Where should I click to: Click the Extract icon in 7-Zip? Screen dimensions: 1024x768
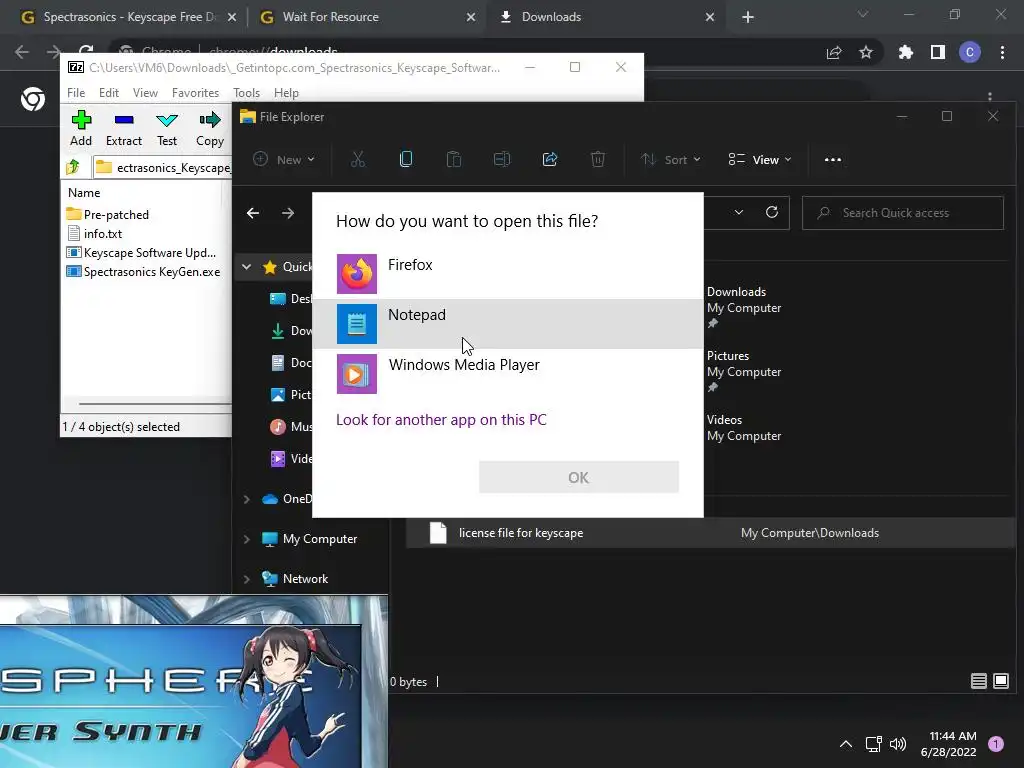pos(123,120)
